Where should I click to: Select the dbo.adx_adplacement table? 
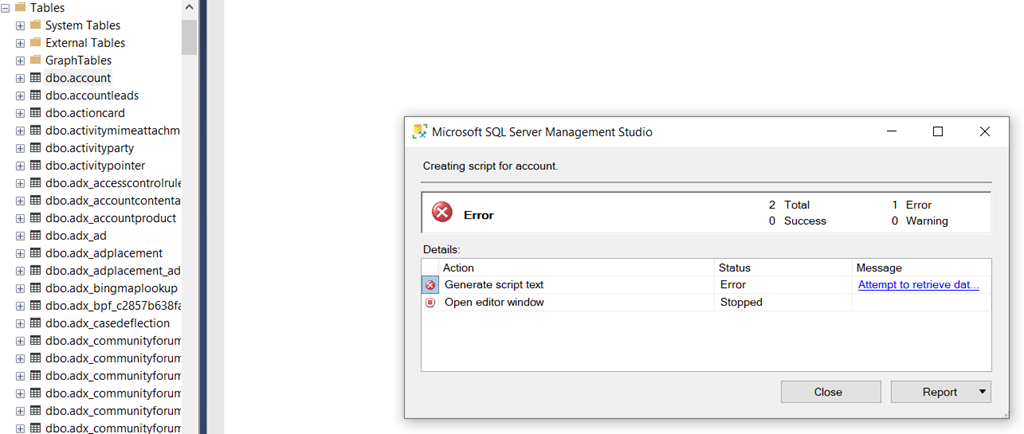104,253
